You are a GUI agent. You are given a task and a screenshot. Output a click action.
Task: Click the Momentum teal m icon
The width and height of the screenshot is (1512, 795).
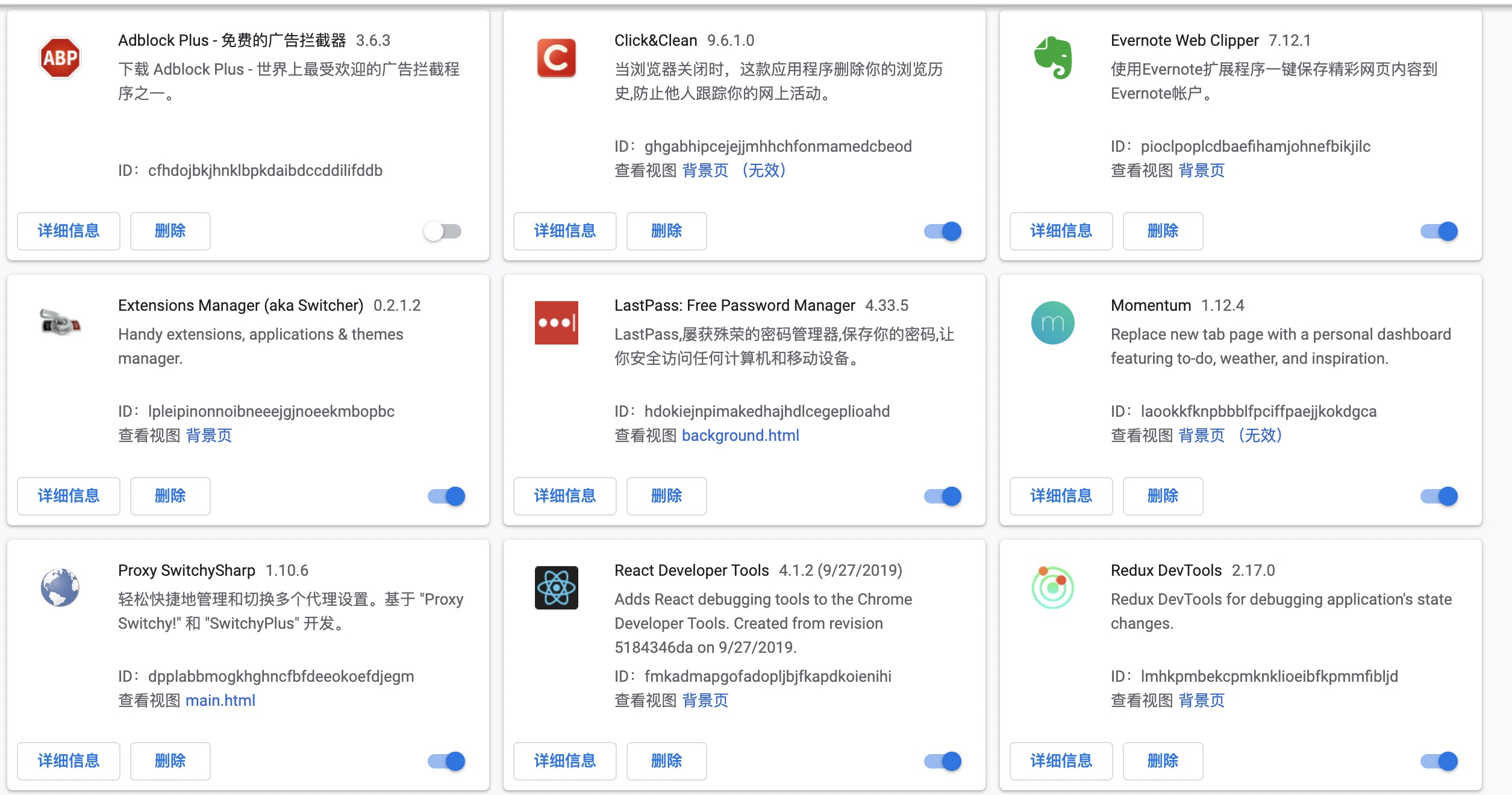(x=1053, y=323)
